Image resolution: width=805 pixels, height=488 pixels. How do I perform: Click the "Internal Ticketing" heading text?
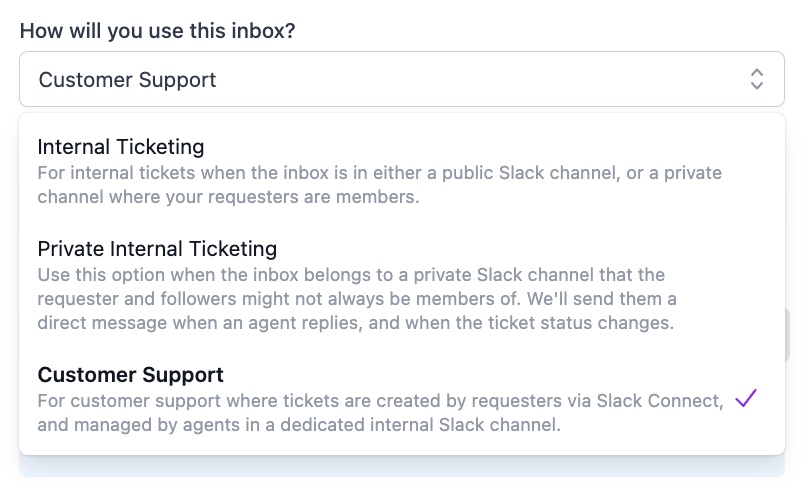point(121,147)
